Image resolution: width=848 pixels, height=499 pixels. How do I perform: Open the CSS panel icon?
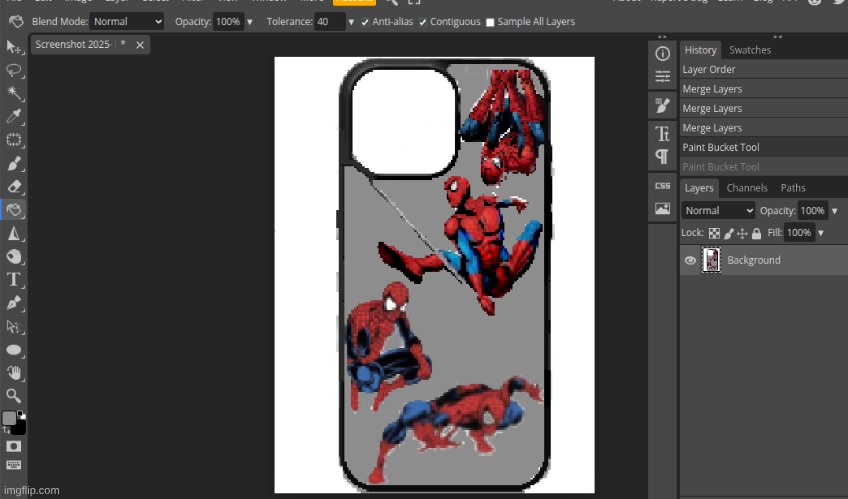[x=662, y=185]
